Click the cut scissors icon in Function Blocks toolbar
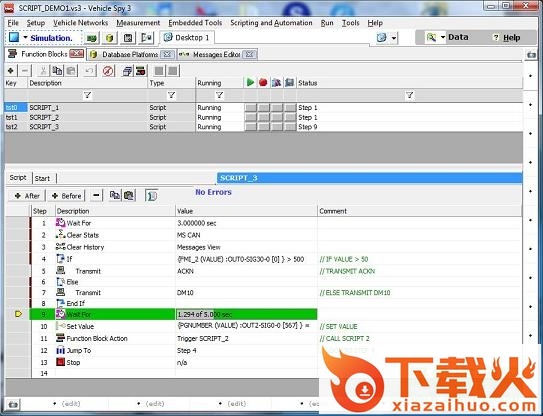 pyautogui.click(x=43, y=71)
